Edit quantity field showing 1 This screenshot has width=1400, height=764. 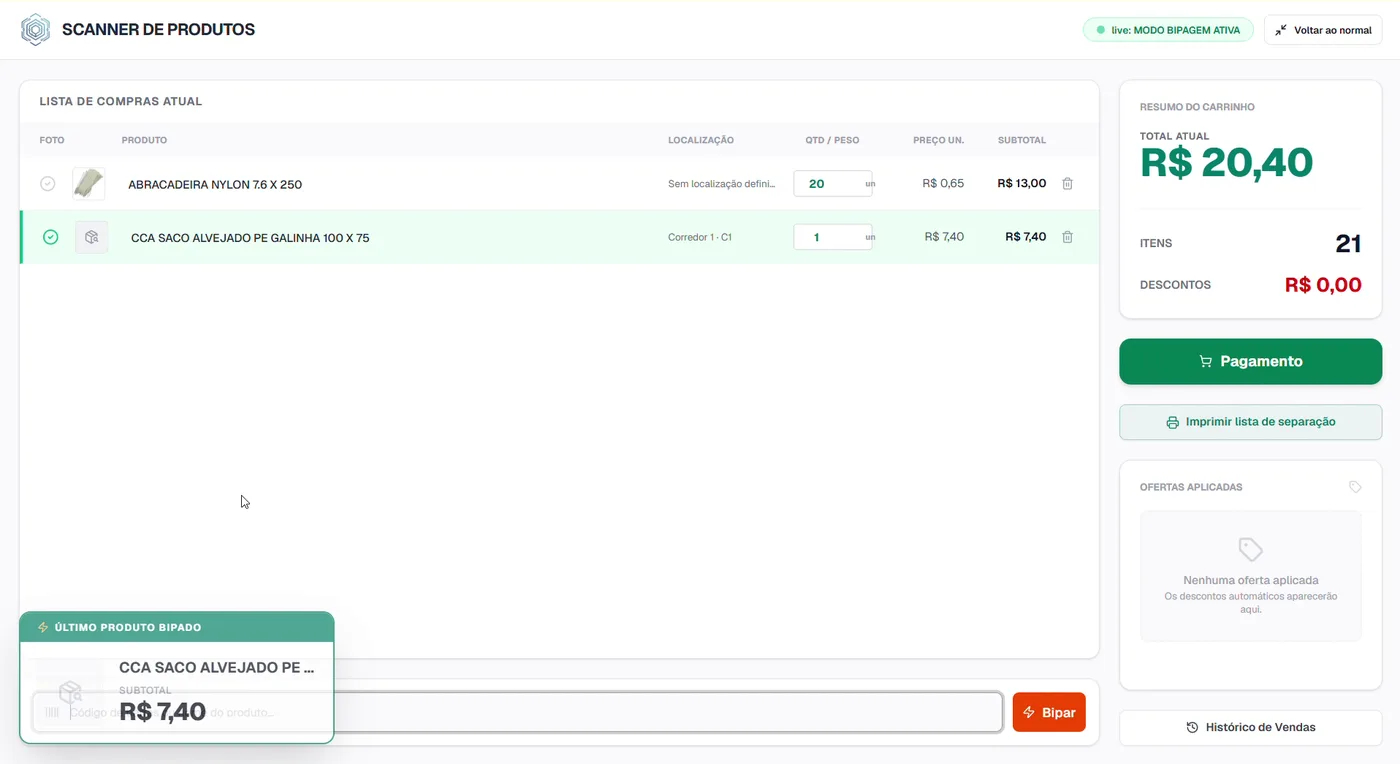(x=832, y=237)
